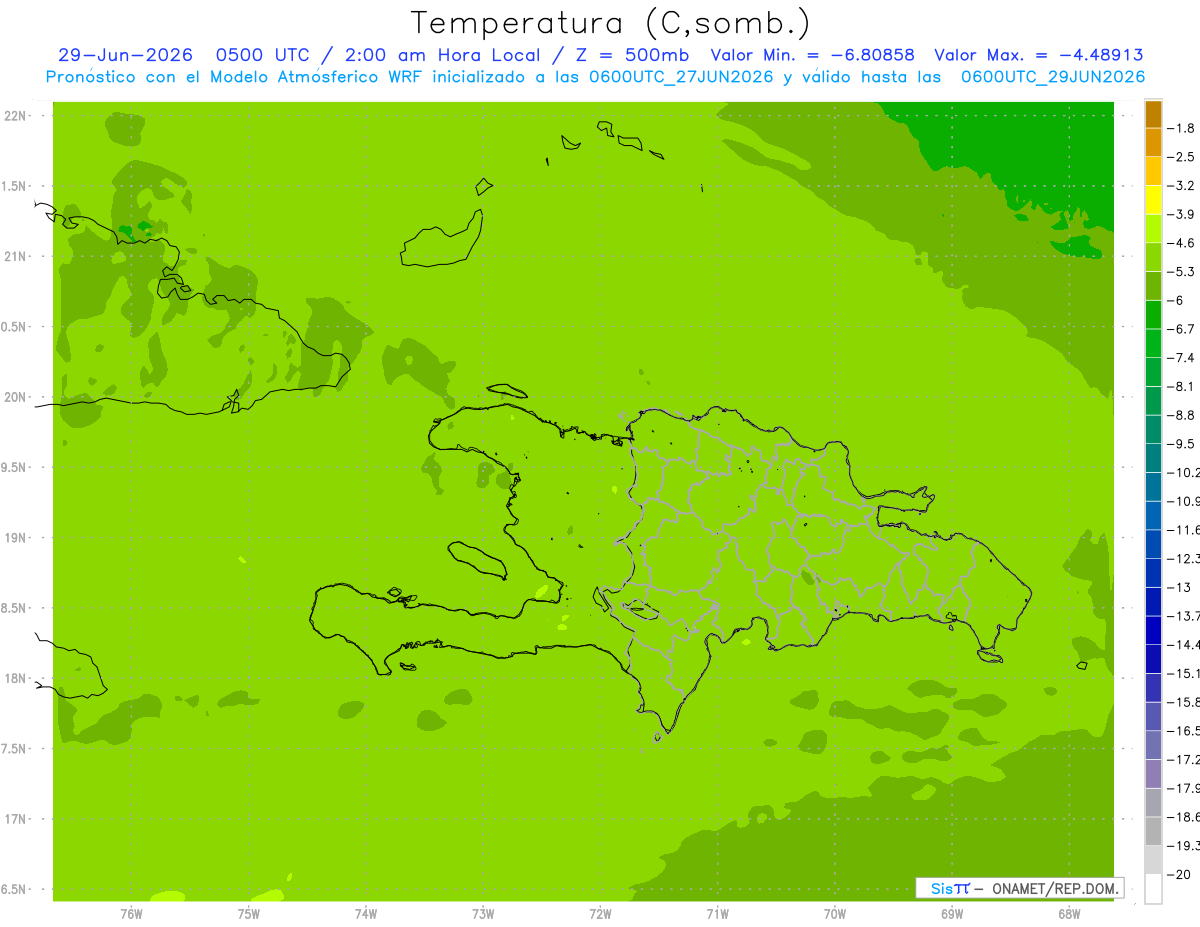Click the "-17.2" colorbar value
This screenshot has width=1200, height=927.
tap(1184, 759)
